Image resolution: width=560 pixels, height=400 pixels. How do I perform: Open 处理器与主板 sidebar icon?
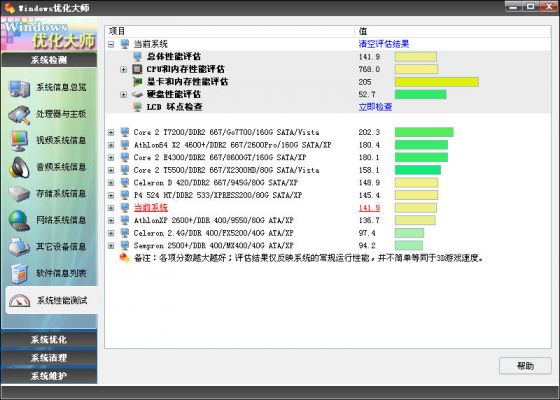pyautogui.click(x=19, y=115)
